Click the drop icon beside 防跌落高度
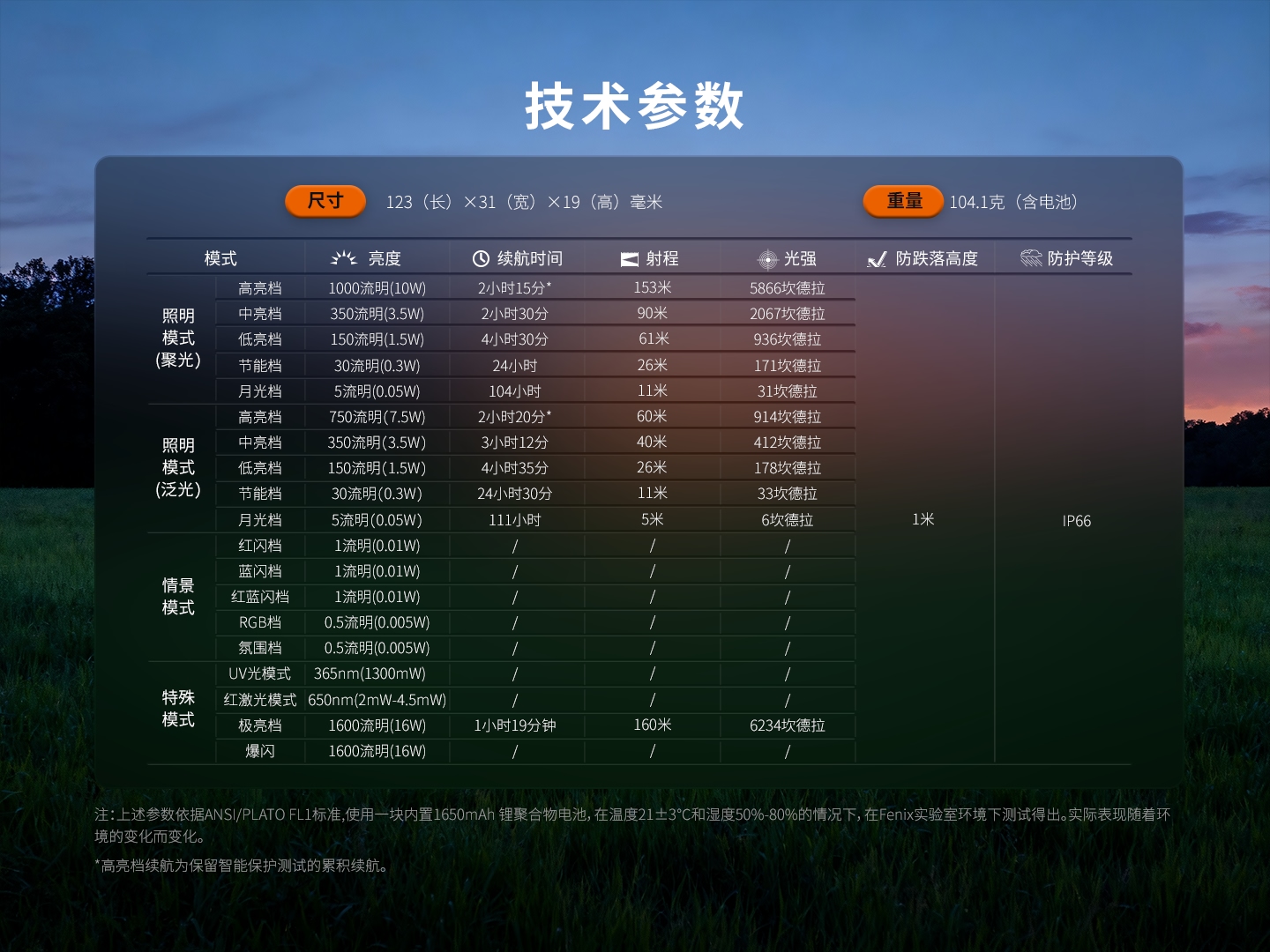This screenshot has height=952, width=1270. (877, 259)
